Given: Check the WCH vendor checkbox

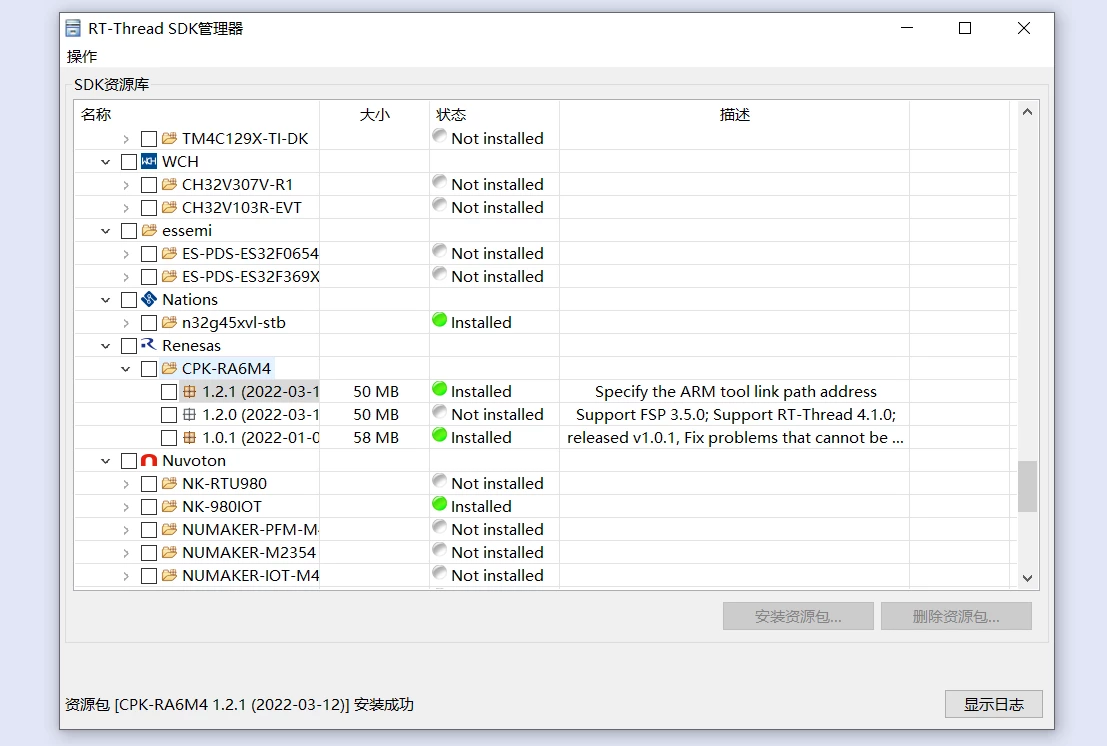Looking at the screenshot, I should point(128,162).
